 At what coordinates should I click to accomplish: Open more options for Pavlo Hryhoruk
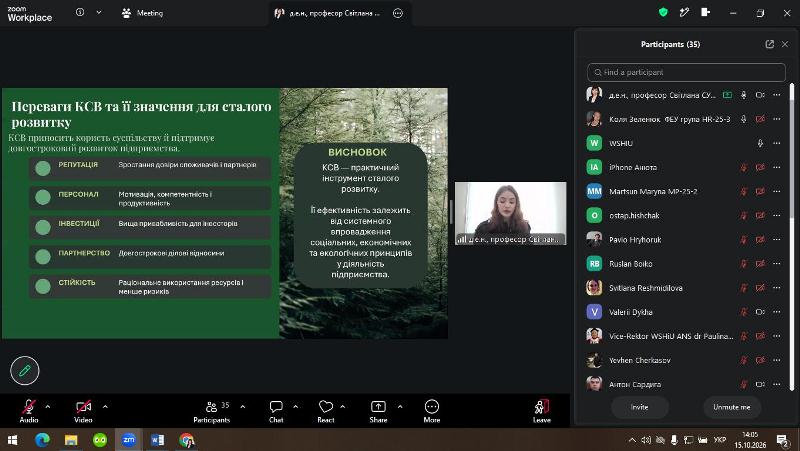[x=777, y=240]
